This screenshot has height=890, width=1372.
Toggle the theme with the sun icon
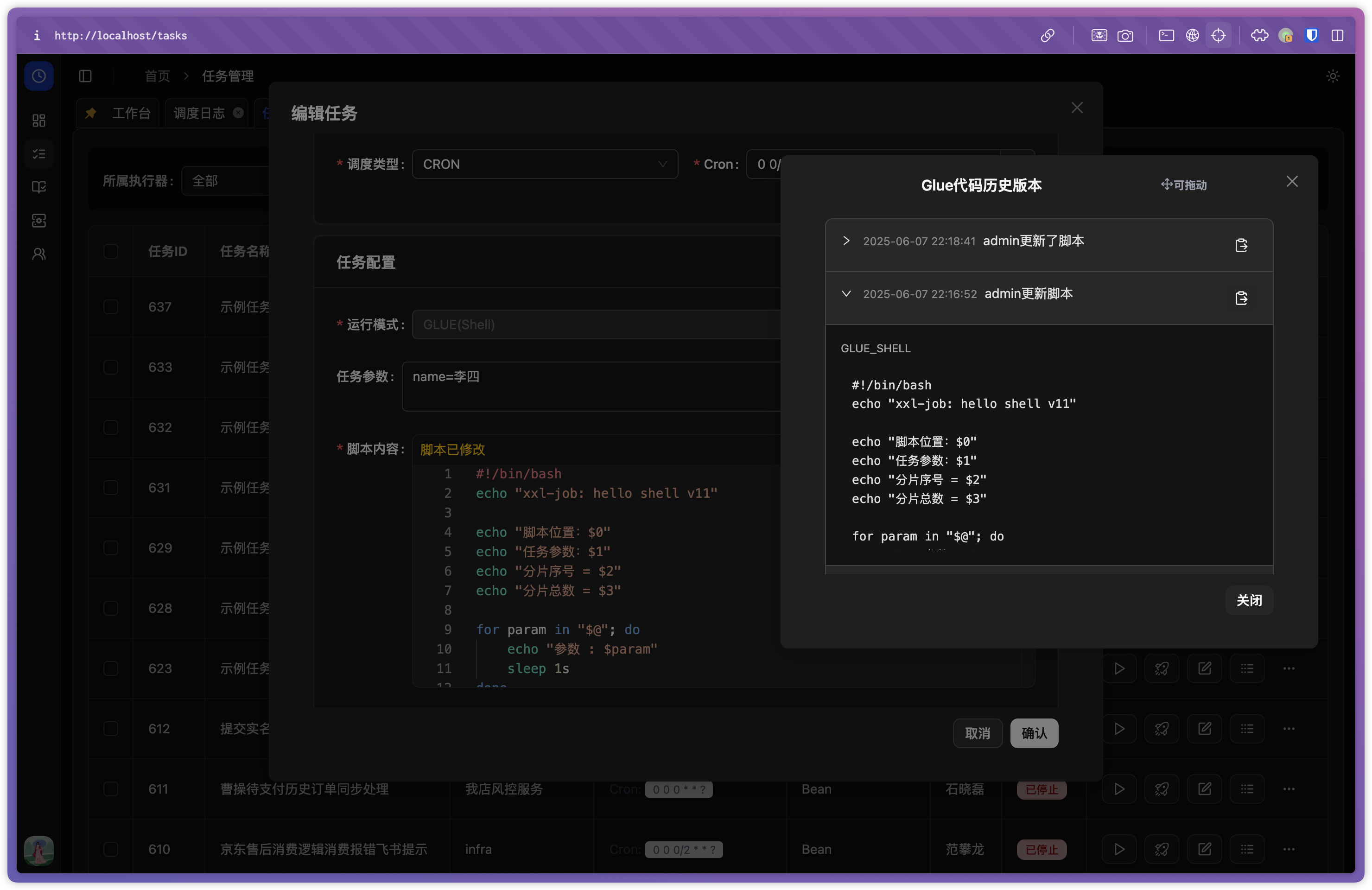click(x=1333, y=76)
